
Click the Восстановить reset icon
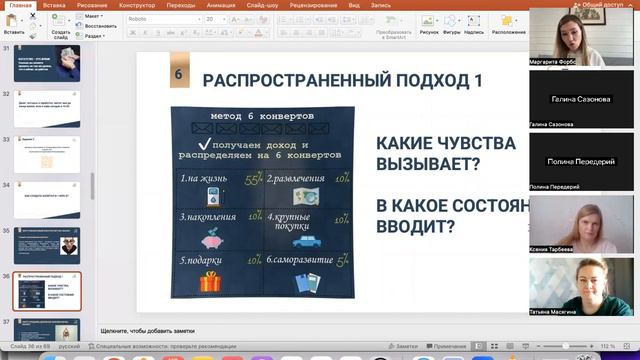[79, 26]
